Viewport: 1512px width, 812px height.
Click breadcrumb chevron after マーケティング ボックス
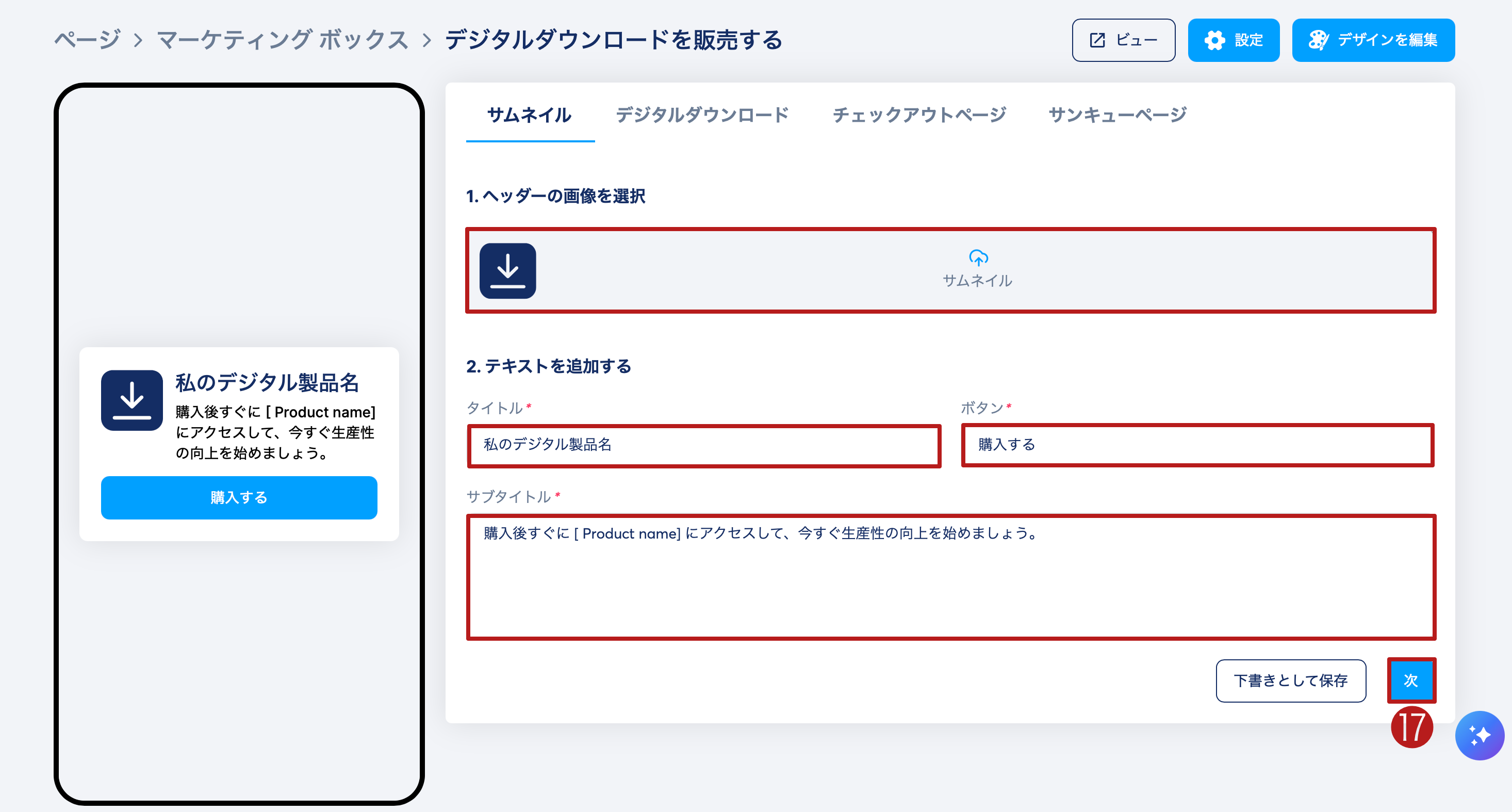(428, 40)
